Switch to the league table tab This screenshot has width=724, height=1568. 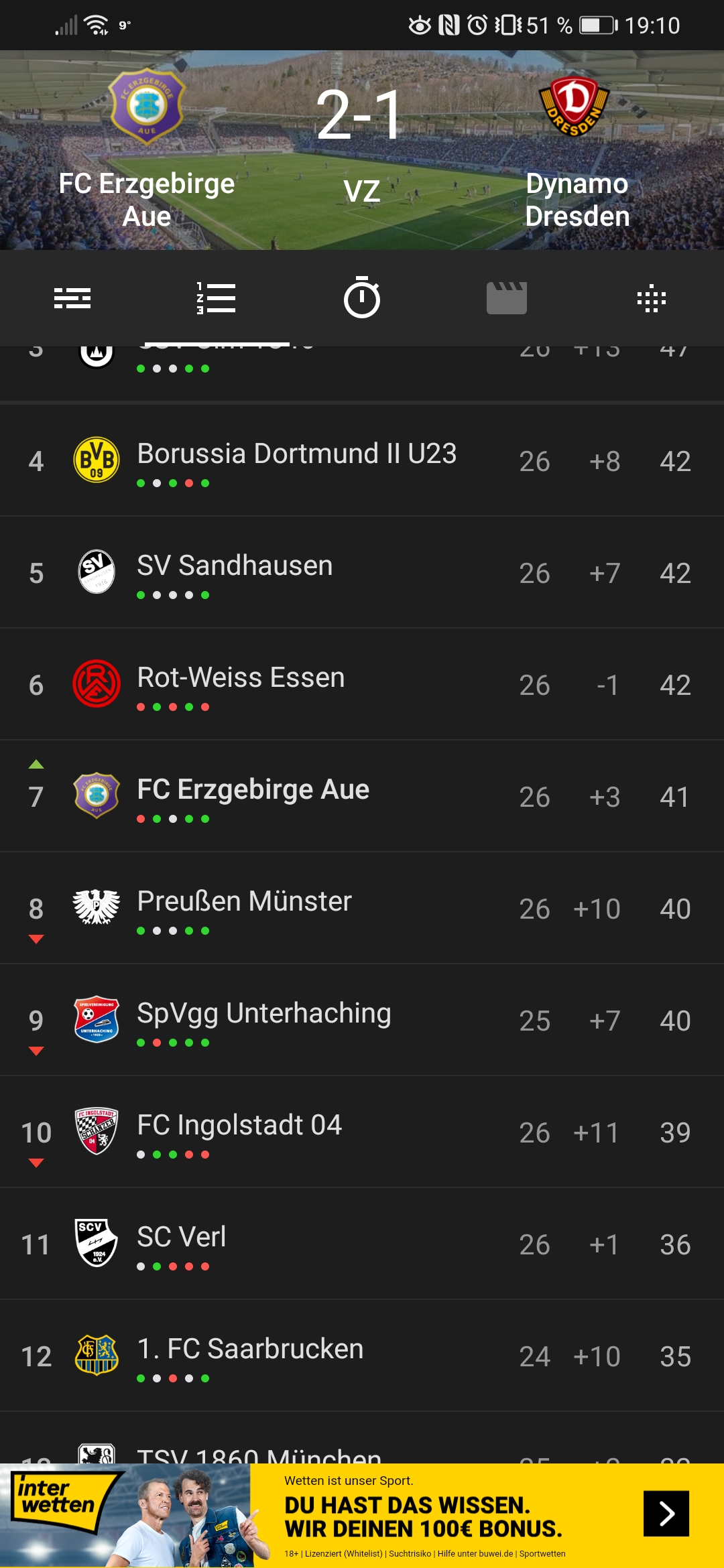[217, 298]
